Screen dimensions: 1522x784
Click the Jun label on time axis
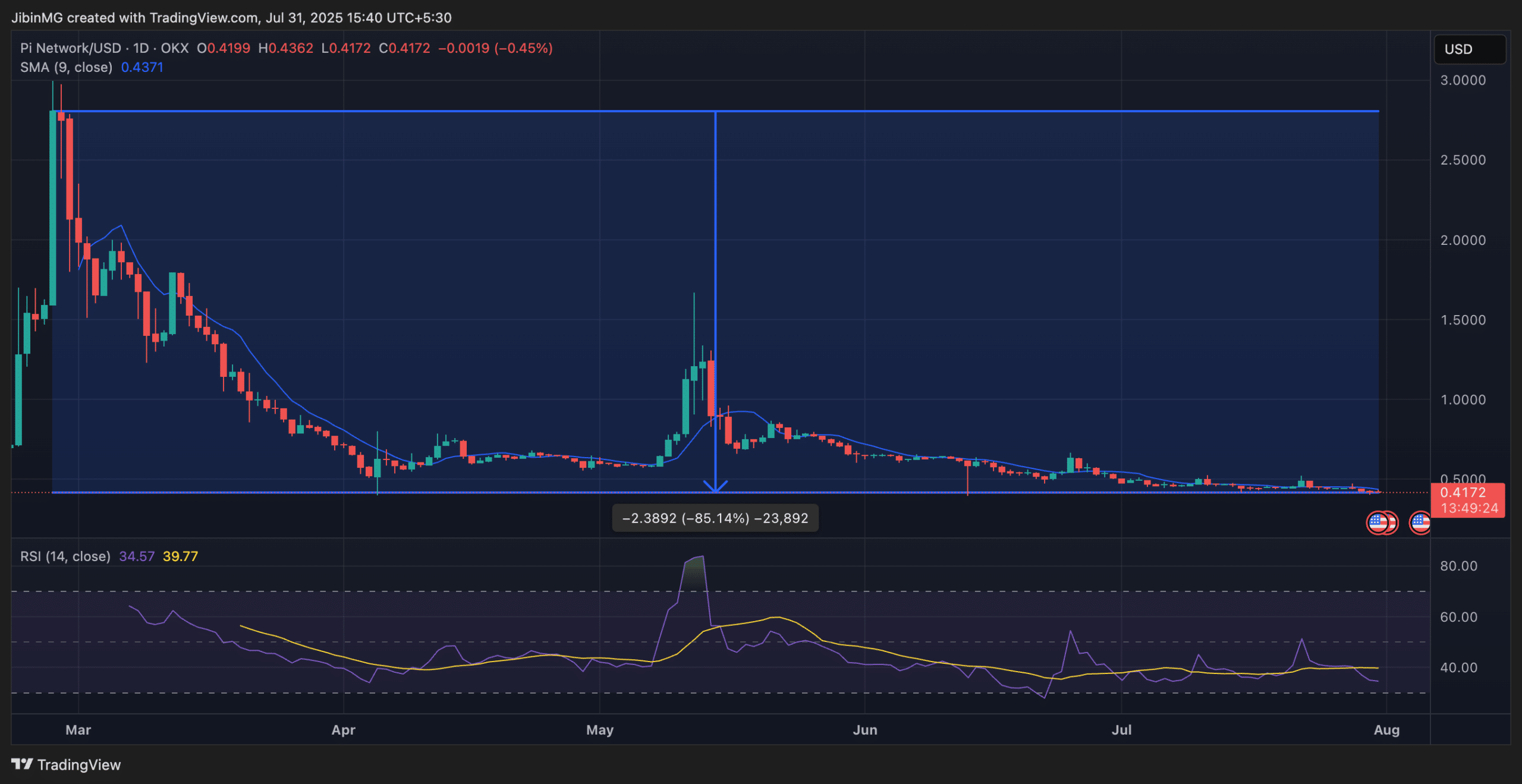coord(865,730)
